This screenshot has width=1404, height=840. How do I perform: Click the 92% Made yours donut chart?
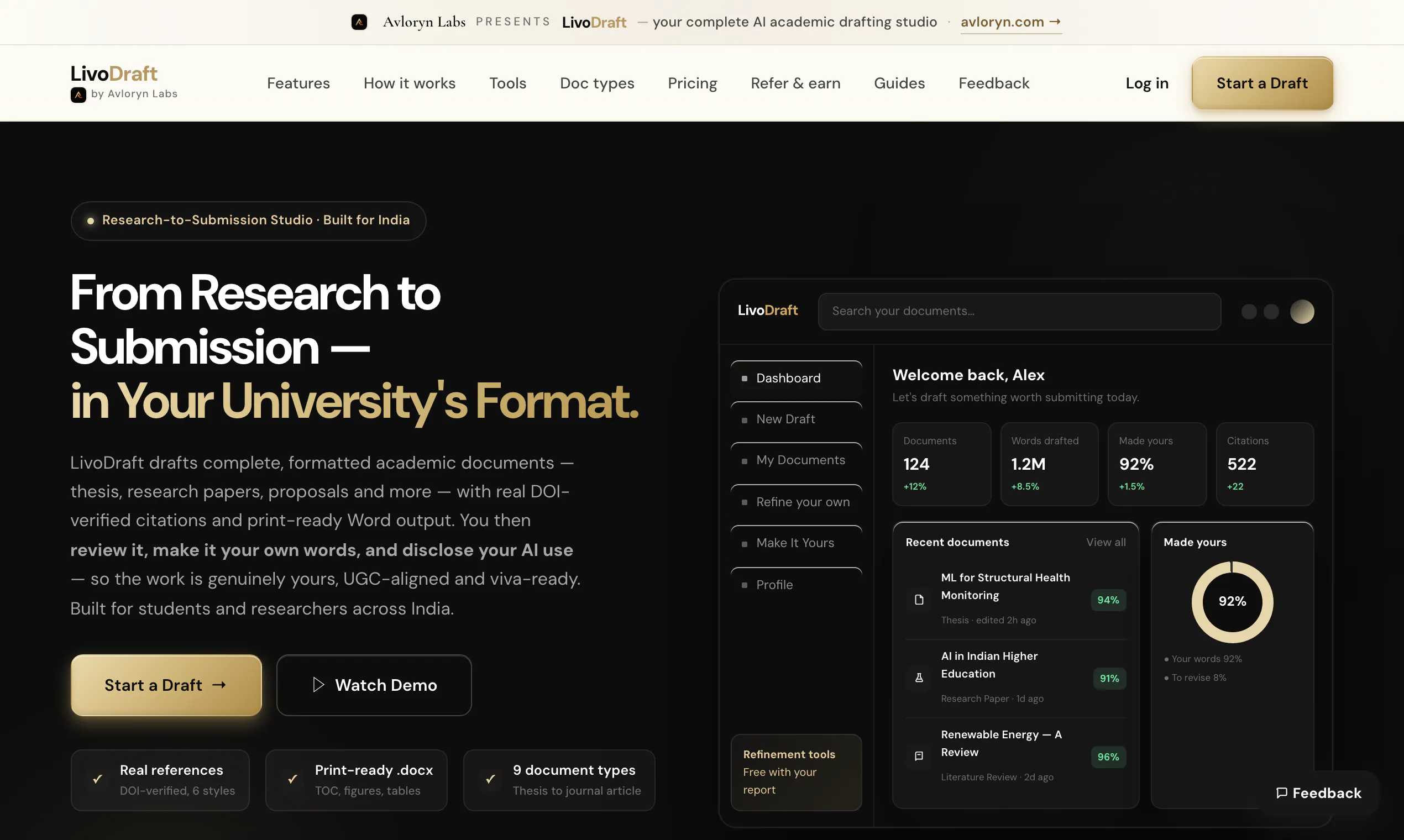click(1232, 602)
